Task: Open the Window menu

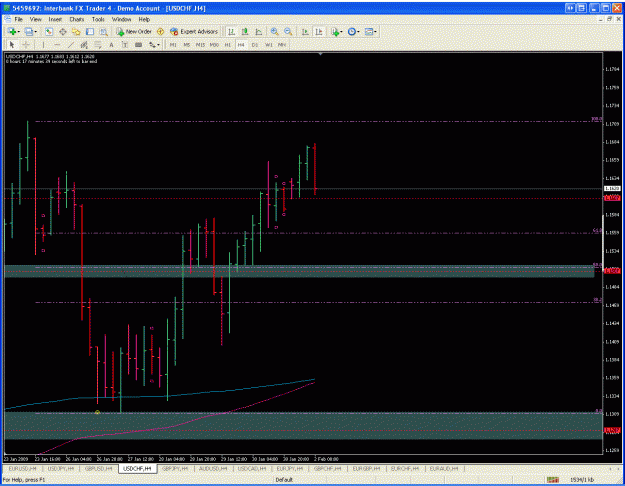Action: 121,19
